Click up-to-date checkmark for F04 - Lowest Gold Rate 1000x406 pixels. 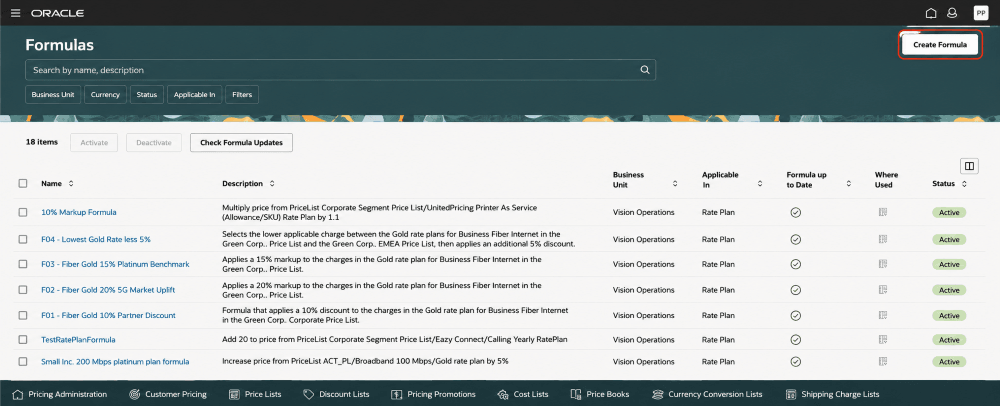(x=795, y=239)
